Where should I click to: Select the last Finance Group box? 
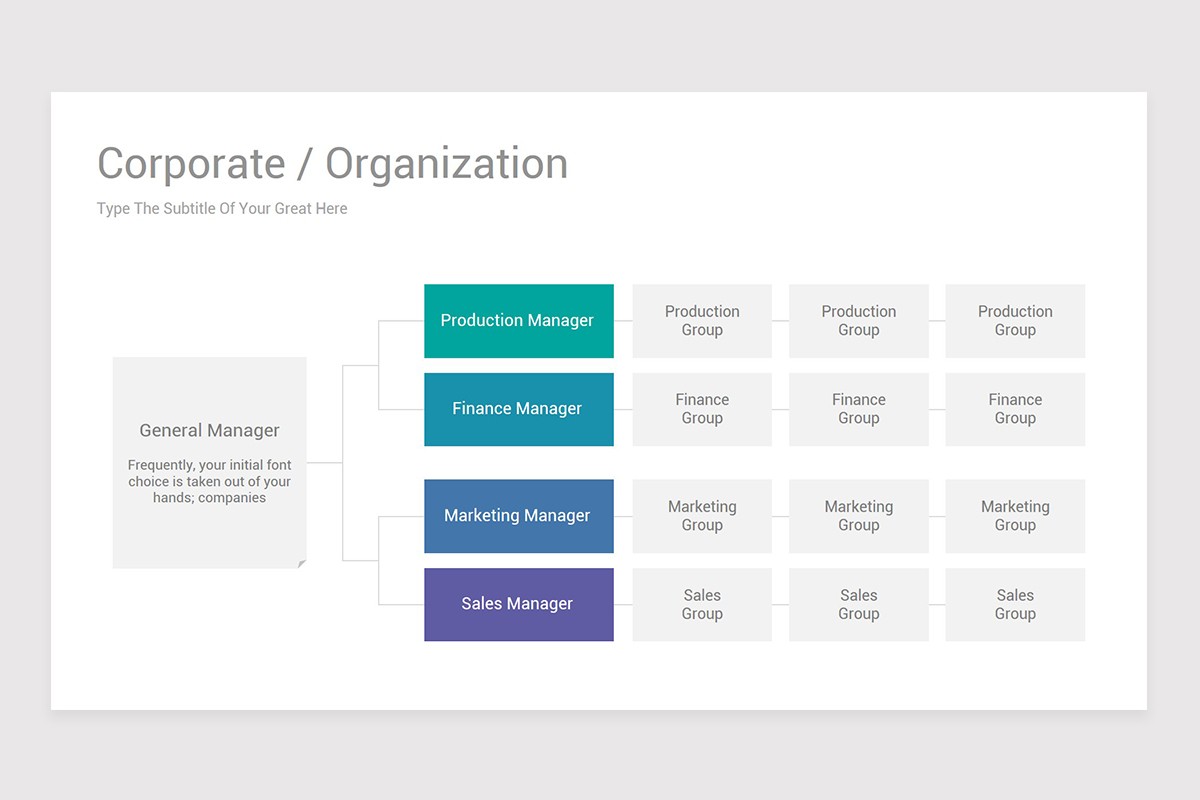point(1015,409)
